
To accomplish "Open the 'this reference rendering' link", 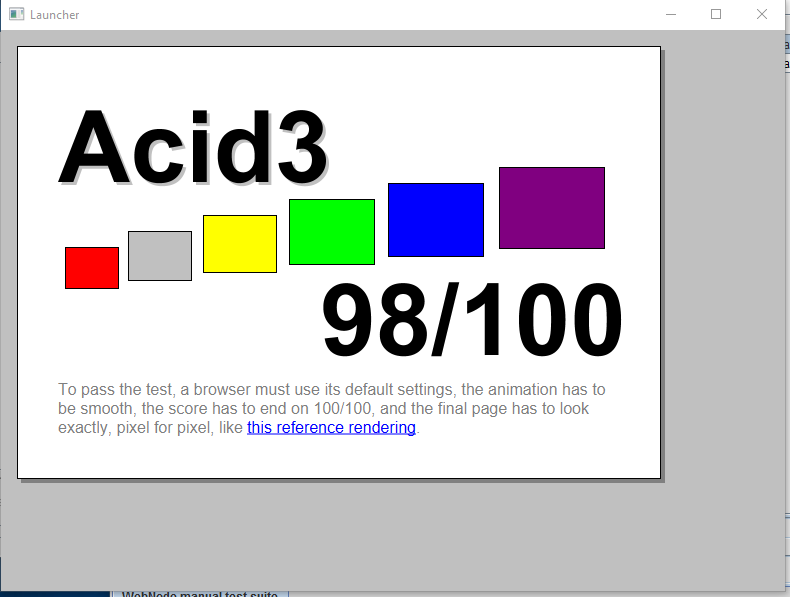I will 331,428.
